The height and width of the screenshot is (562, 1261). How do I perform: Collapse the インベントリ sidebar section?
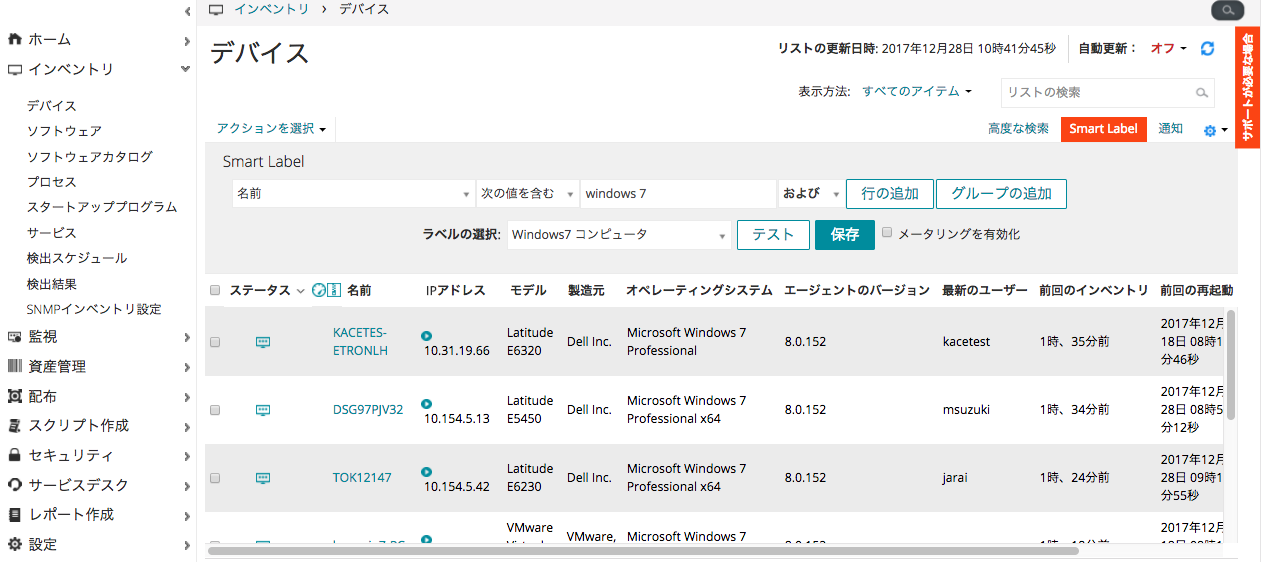point(185,69)
